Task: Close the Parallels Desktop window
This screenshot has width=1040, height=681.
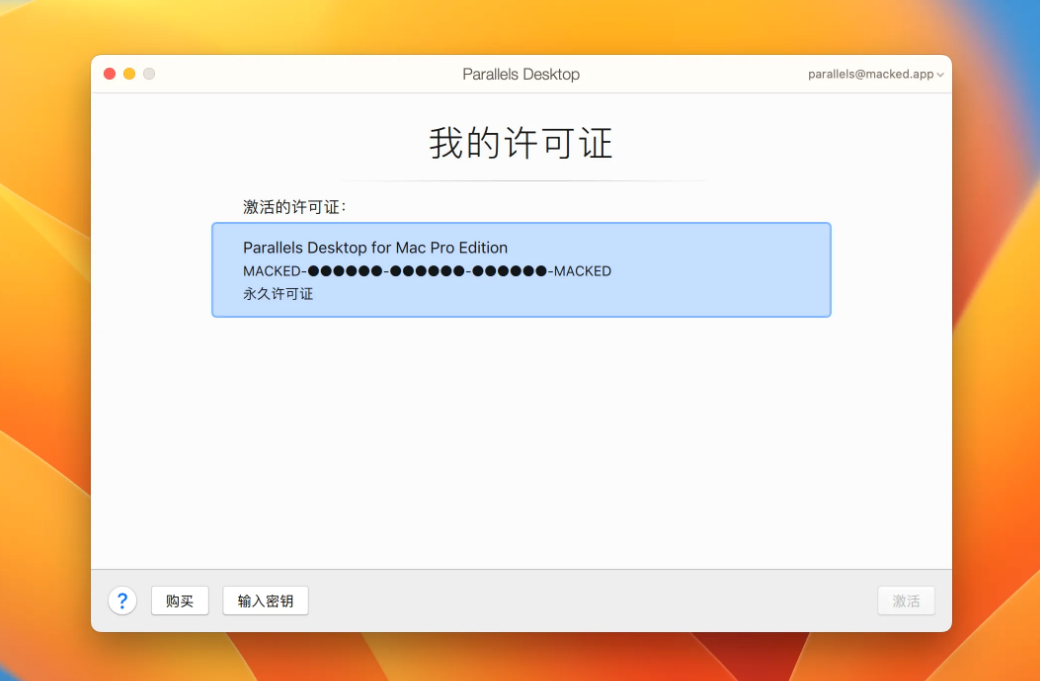Action: [110, 74]
